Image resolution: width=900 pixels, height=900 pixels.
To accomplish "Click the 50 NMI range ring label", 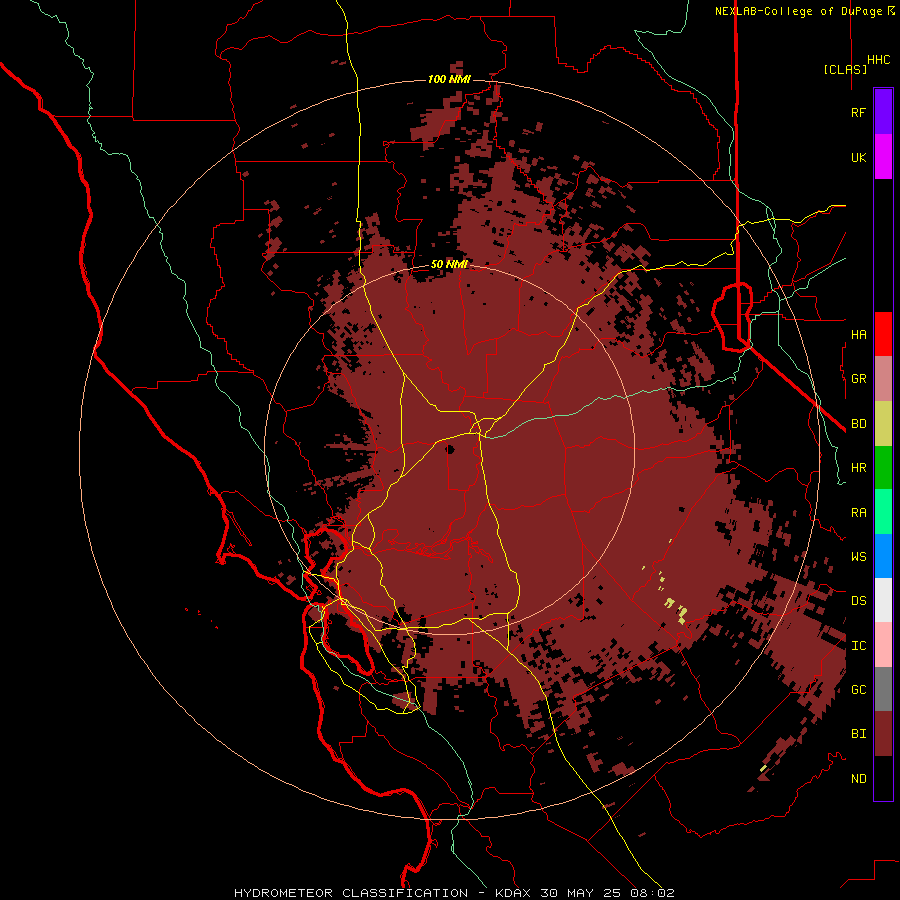I will (449, 265).
